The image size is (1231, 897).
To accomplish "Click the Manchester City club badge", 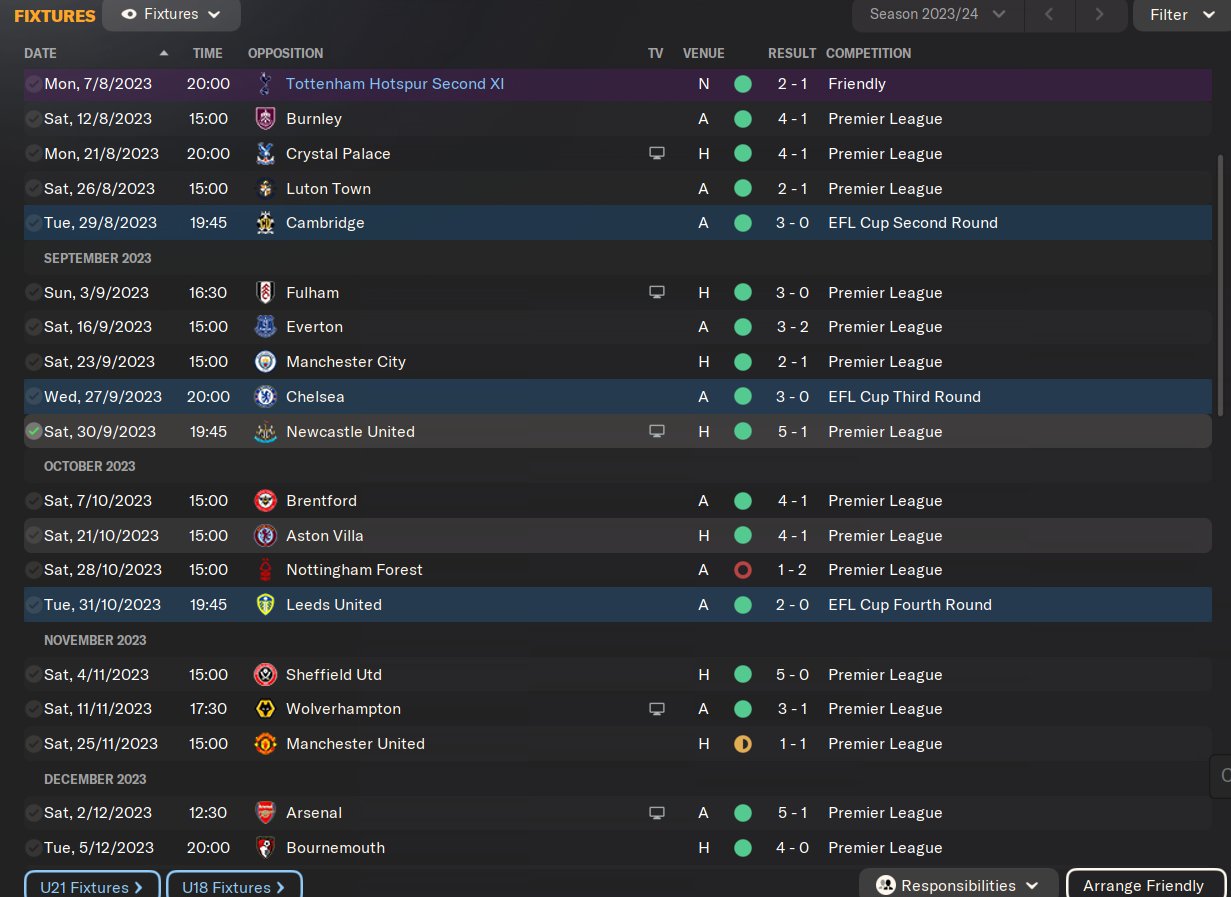I will 265,362.
